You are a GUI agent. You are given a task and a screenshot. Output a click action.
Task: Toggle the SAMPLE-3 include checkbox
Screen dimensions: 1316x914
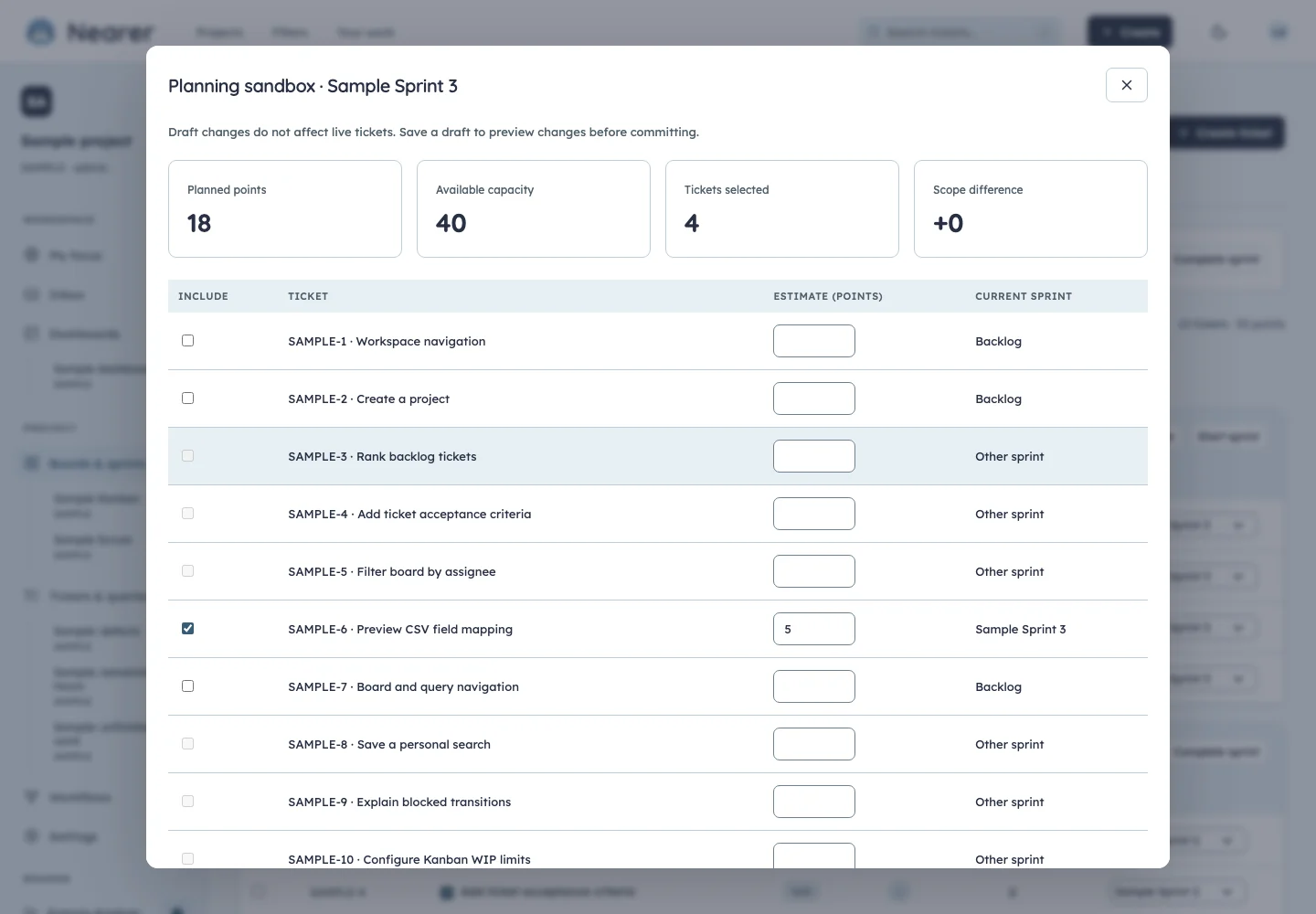[x=187, y=455]
